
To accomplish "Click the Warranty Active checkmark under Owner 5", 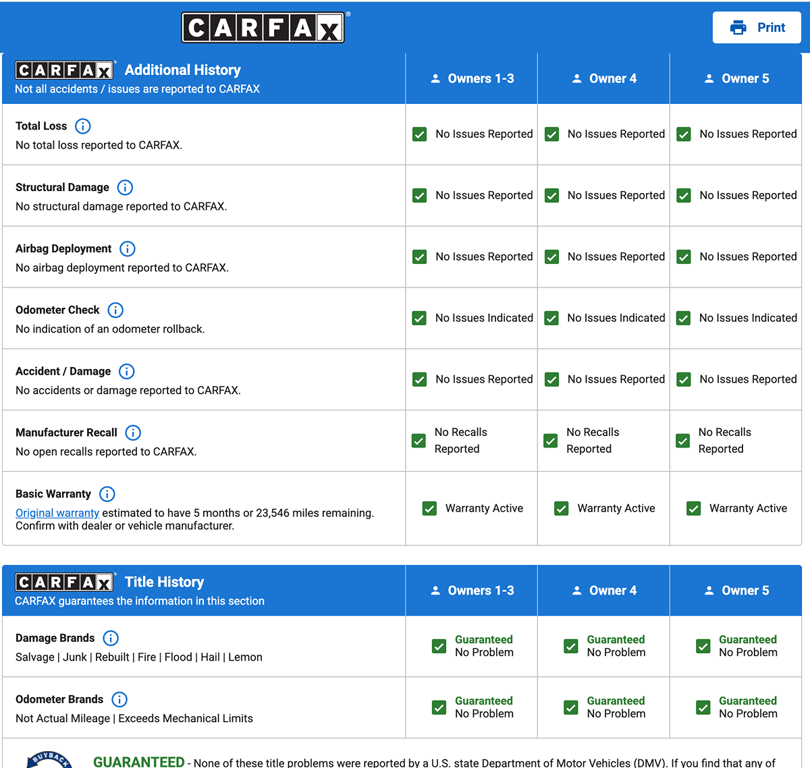I will (x=693, y=508).
